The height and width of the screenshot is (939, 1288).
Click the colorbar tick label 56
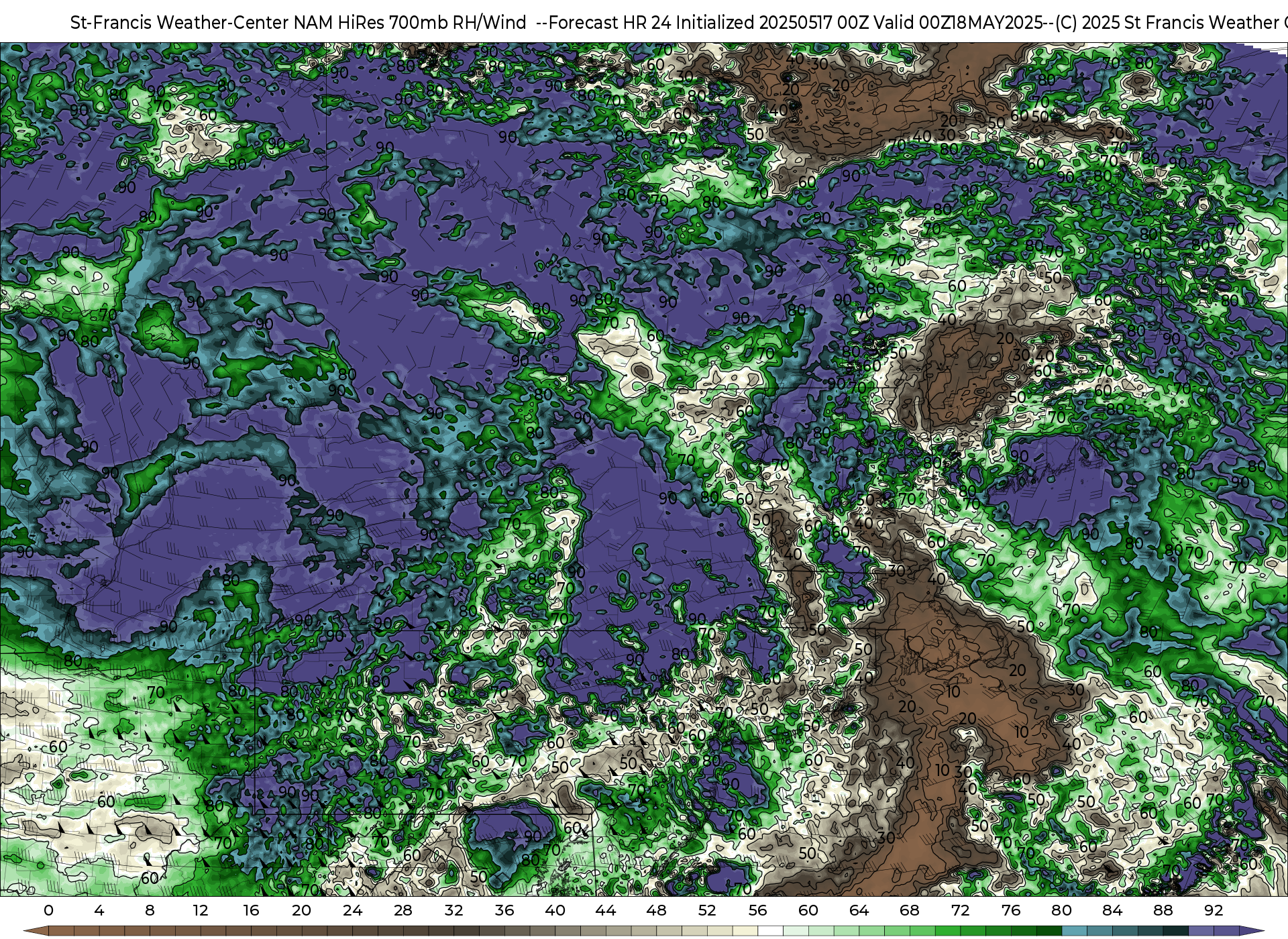(x=757, y=910)
